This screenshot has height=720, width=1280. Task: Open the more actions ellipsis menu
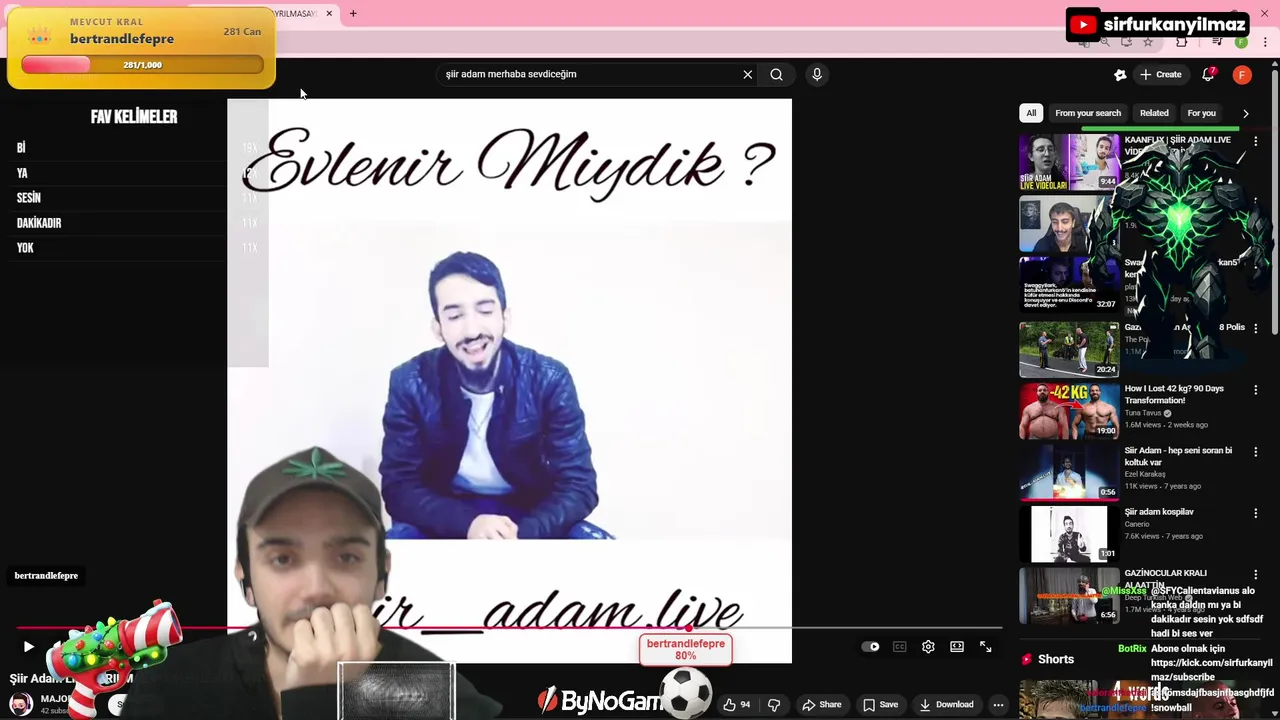[x=998, y=705]
